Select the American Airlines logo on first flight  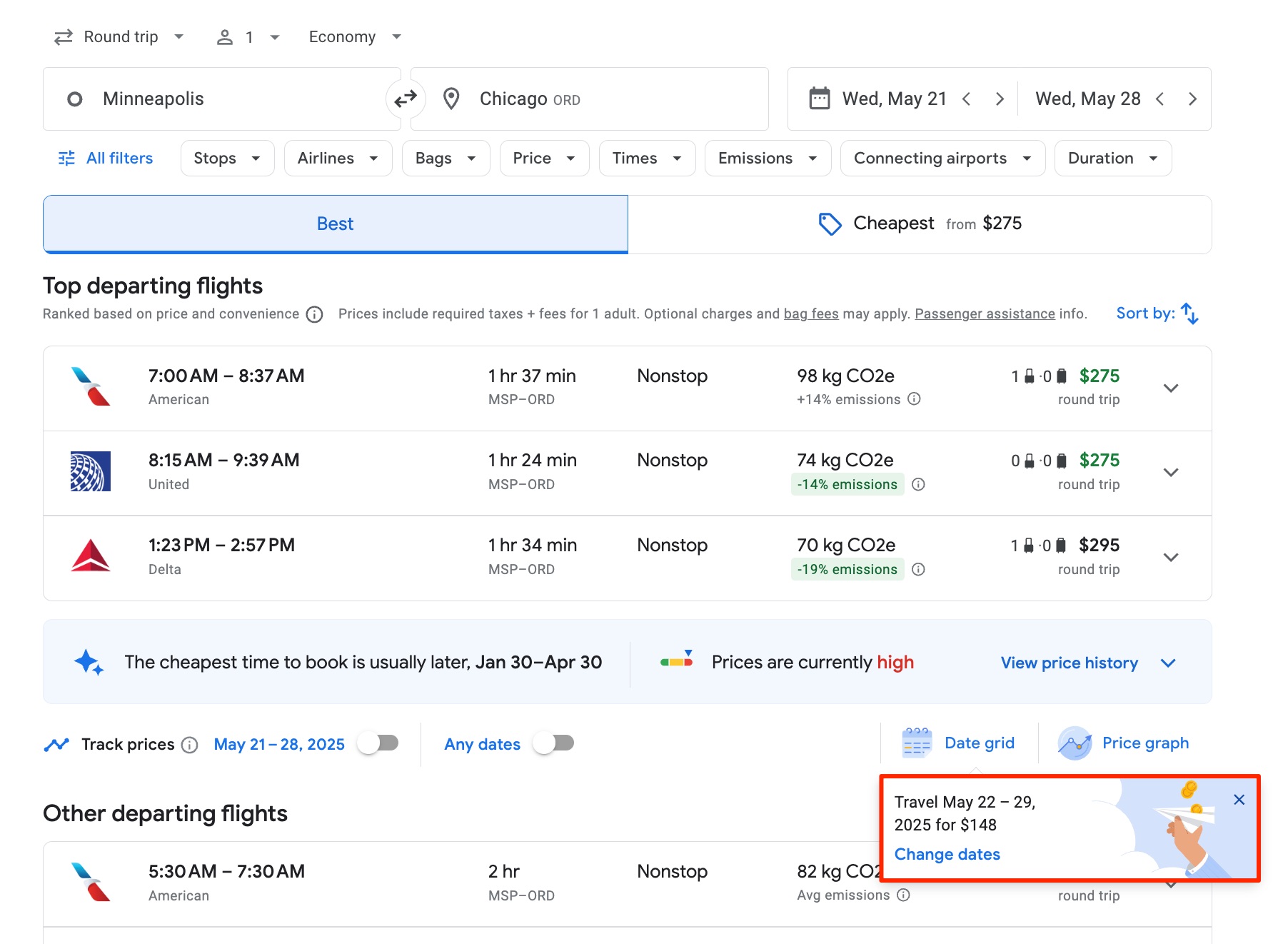click(91, 387)
